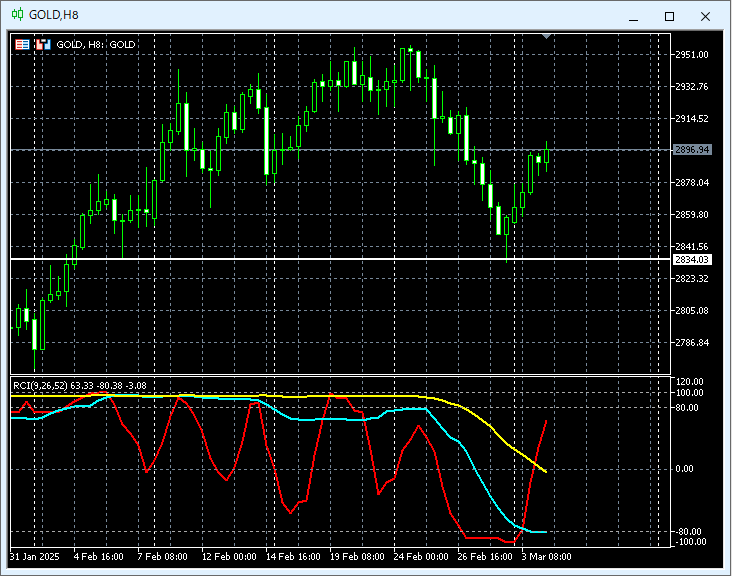Close the GOLD,H8 chart window
The image size is (733, 576).
click(707, 16)
